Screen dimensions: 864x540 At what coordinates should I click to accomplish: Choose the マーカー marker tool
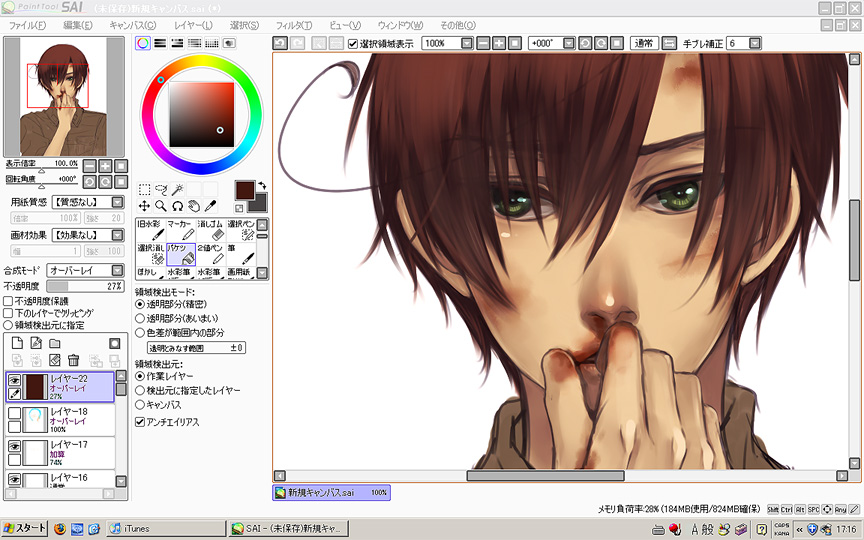(181, 230)
